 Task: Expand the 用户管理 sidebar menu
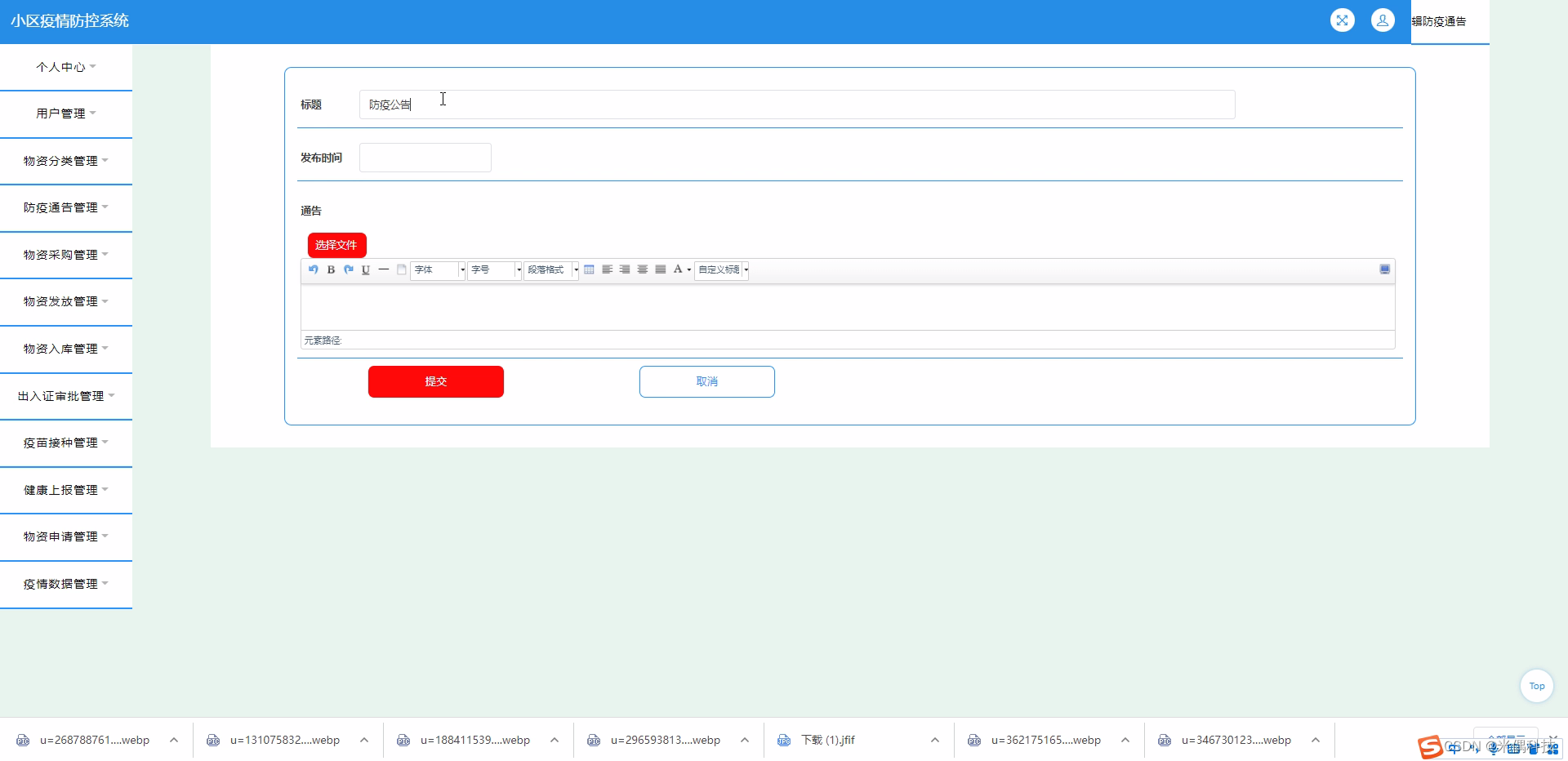click(66, 113)
